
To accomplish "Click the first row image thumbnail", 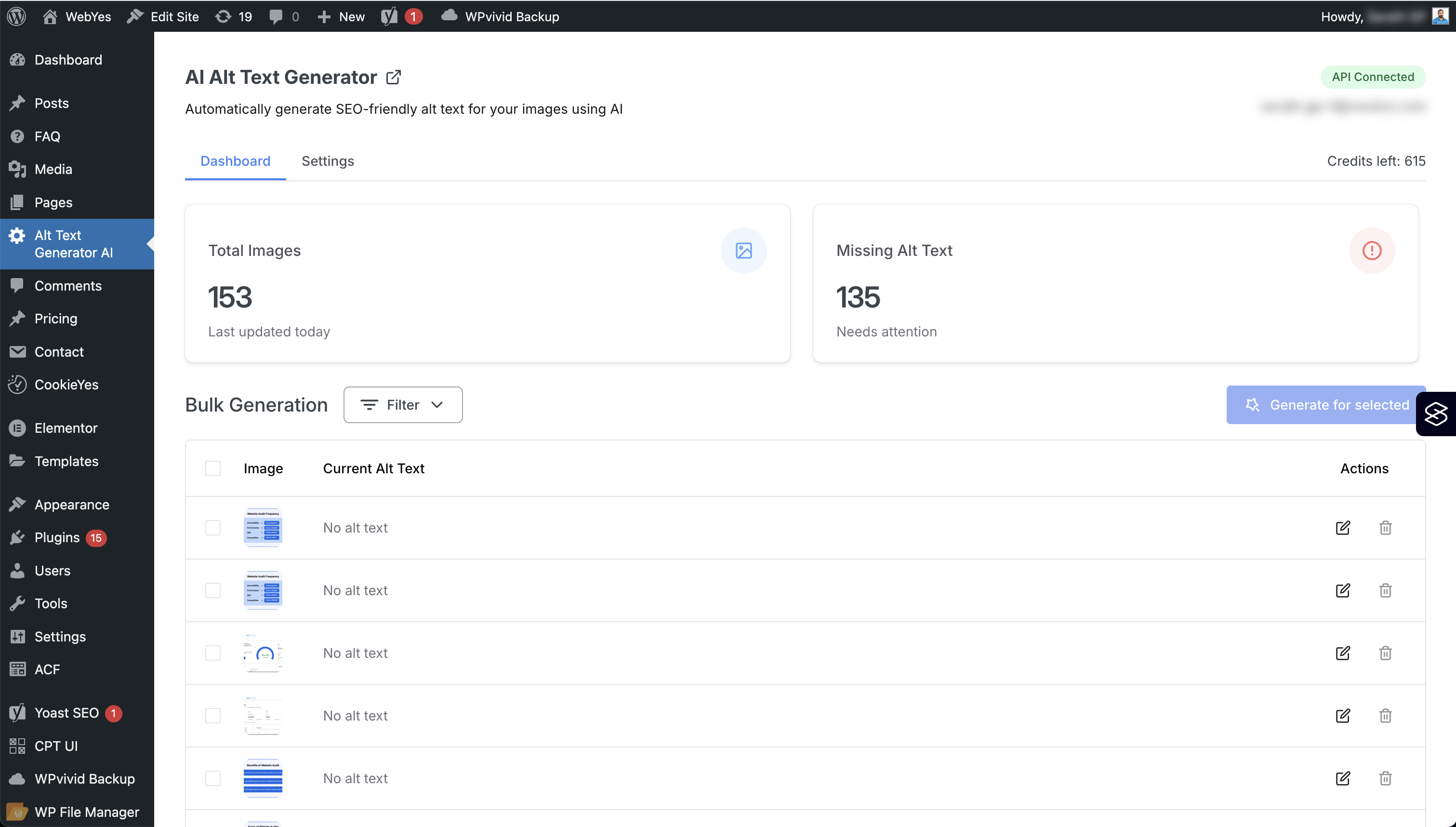I will pyautogui.click(x=263, y=528).
